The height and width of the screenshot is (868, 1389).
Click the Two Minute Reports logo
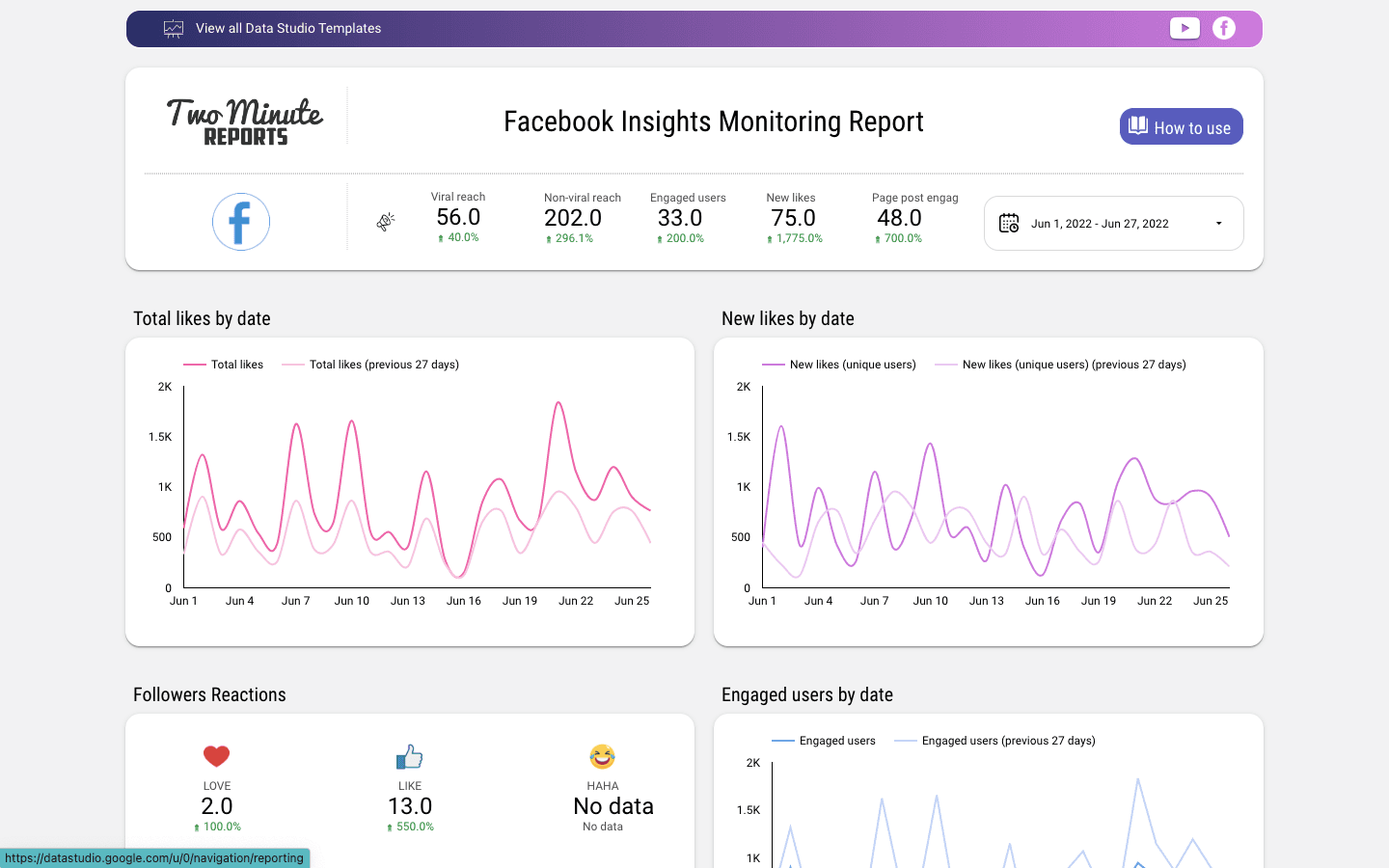pyautogui.click(x=245, y=120)
